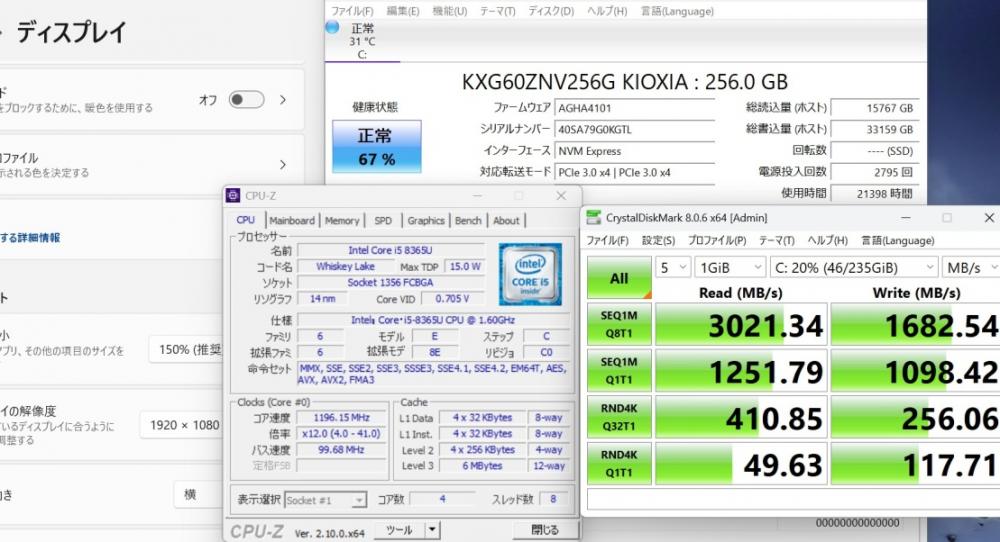Click the 正常 67% health status button
1000x542 pixels.
click(x=377, y=147)
